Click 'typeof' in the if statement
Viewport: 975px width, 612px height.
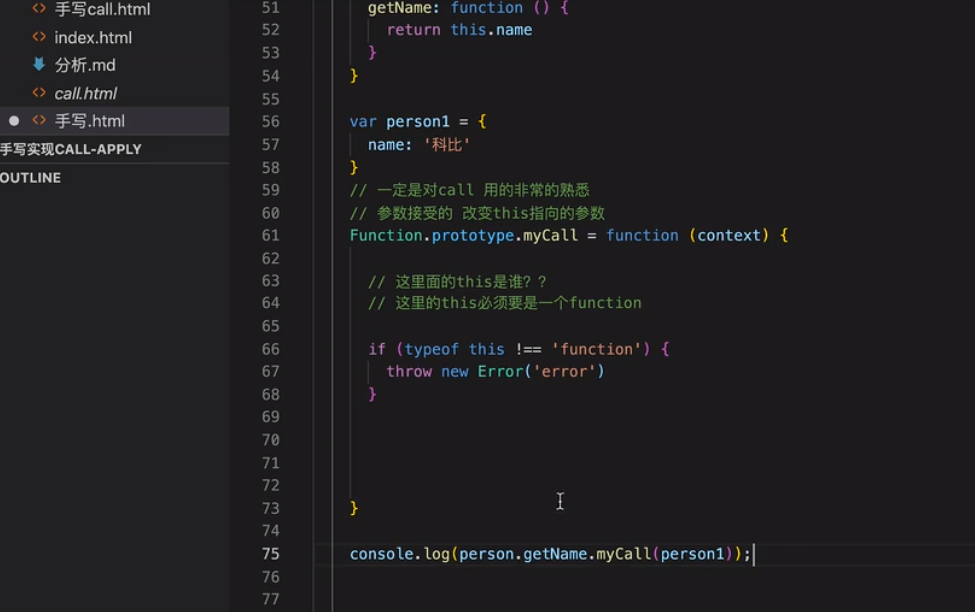pos(432,350)
